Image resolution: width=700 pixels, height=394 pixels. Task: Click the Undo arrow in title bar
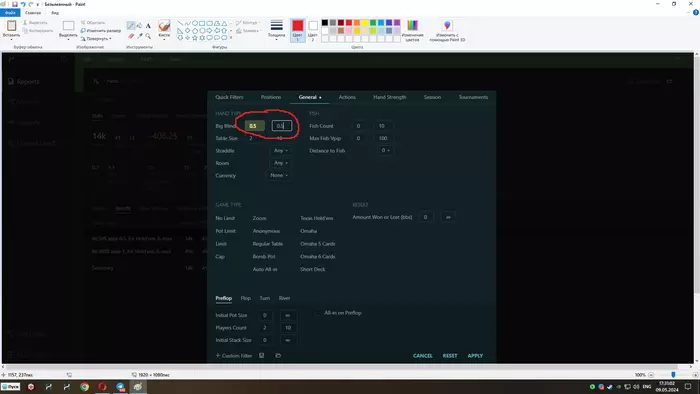pos(23,4)
